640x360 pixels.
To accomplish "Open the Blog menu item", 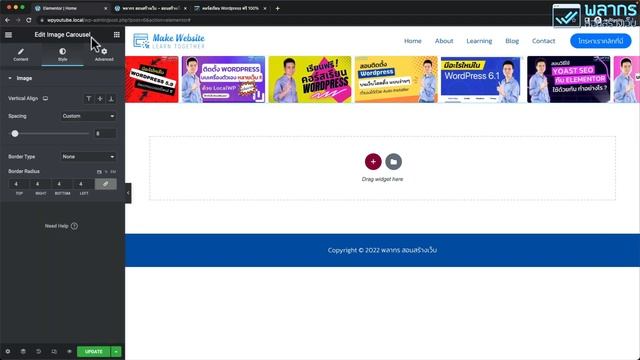I will point(512,41).
